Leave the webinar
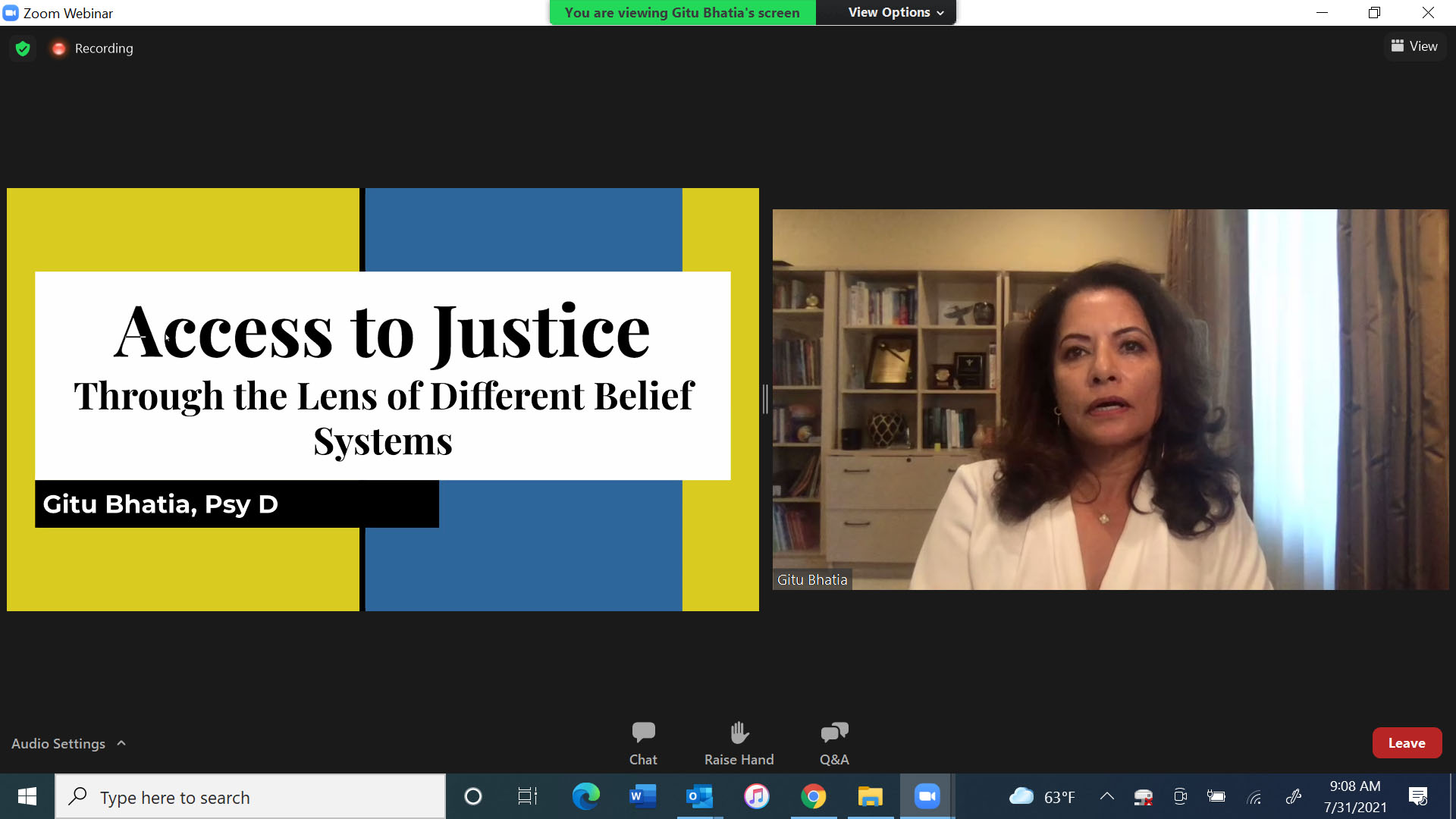The width and height of the screenshot is (1456, 819). tap(1406, 743)
